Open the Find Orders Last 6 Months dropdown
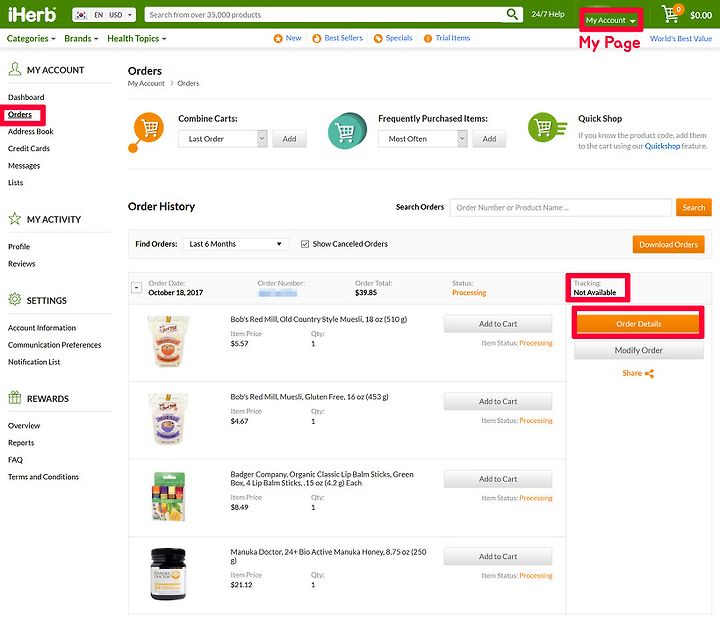The width and height of the screenshot is (720, 625). pos(236,244)
